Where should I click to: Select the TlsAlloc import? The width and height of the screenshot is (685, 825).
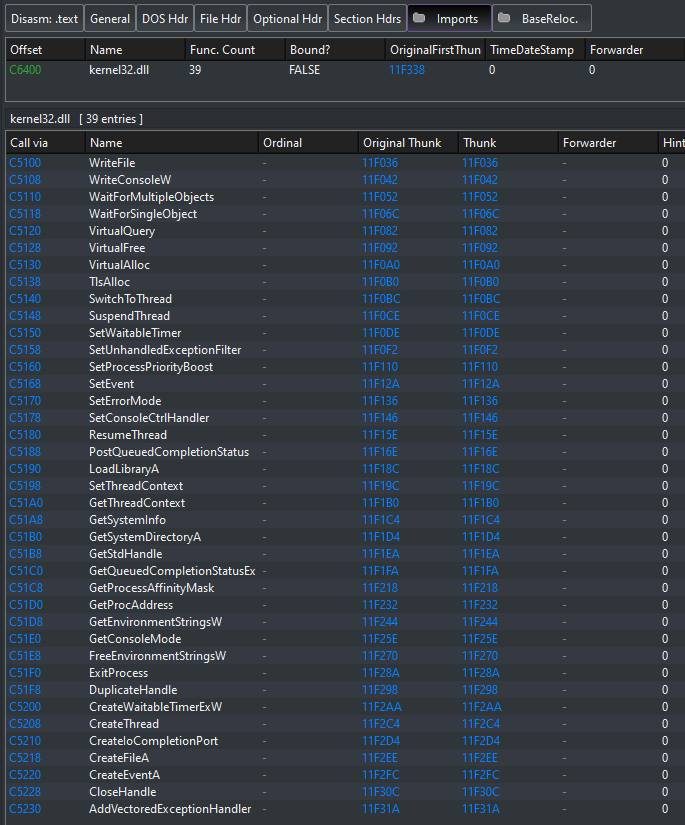pyautogui.click(x=345, y=281)
